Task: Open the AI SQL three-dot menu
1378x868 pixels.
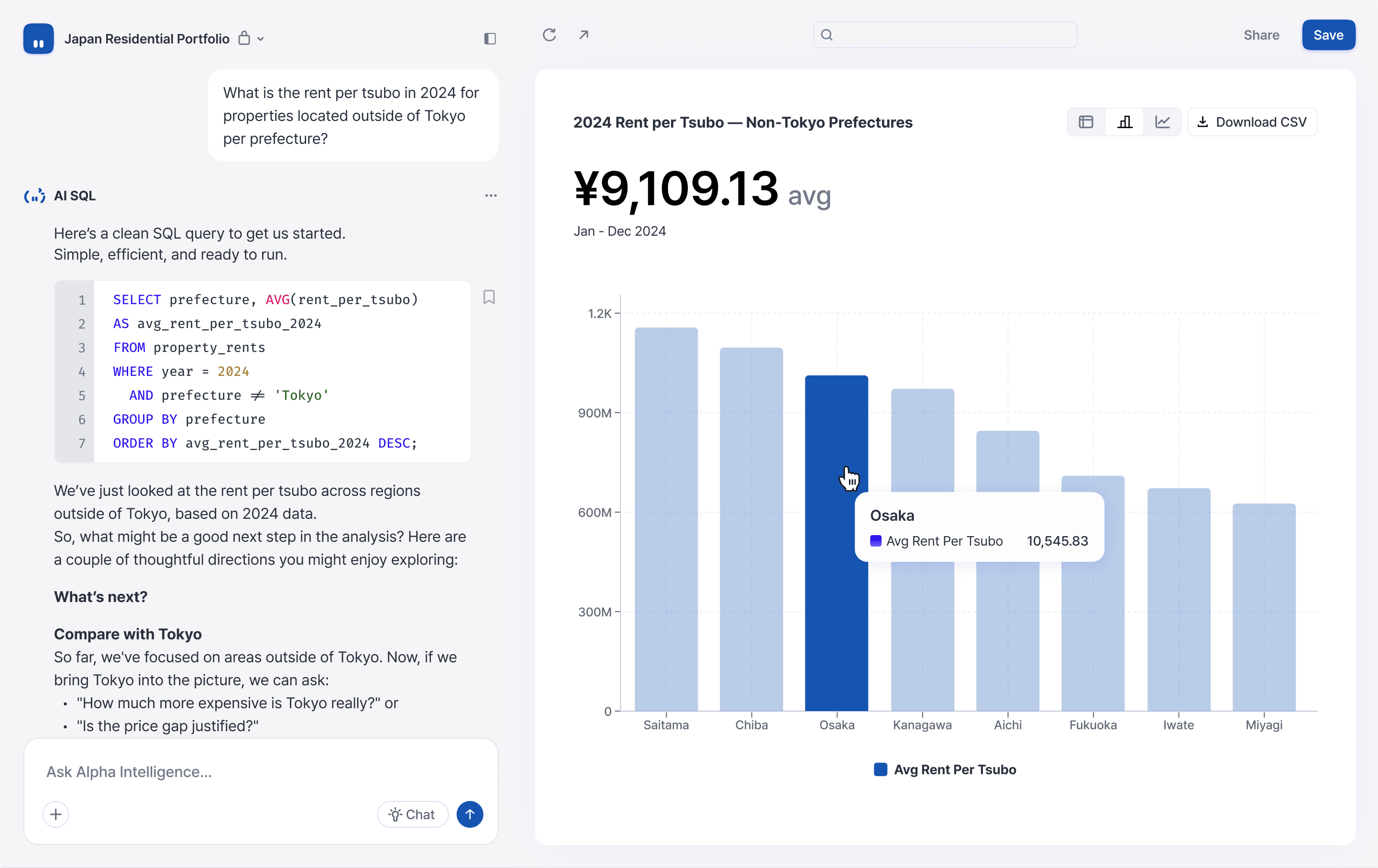Action: tap(490, 196)
